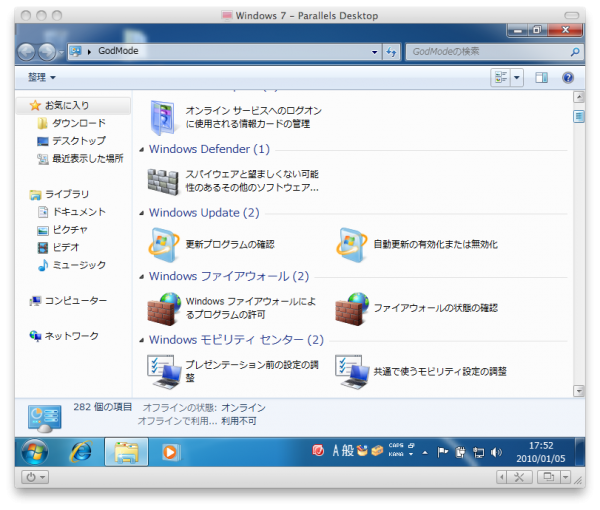Click scrollbar up arrow
This screenshot has width=600, height=510.
[579, 97]
